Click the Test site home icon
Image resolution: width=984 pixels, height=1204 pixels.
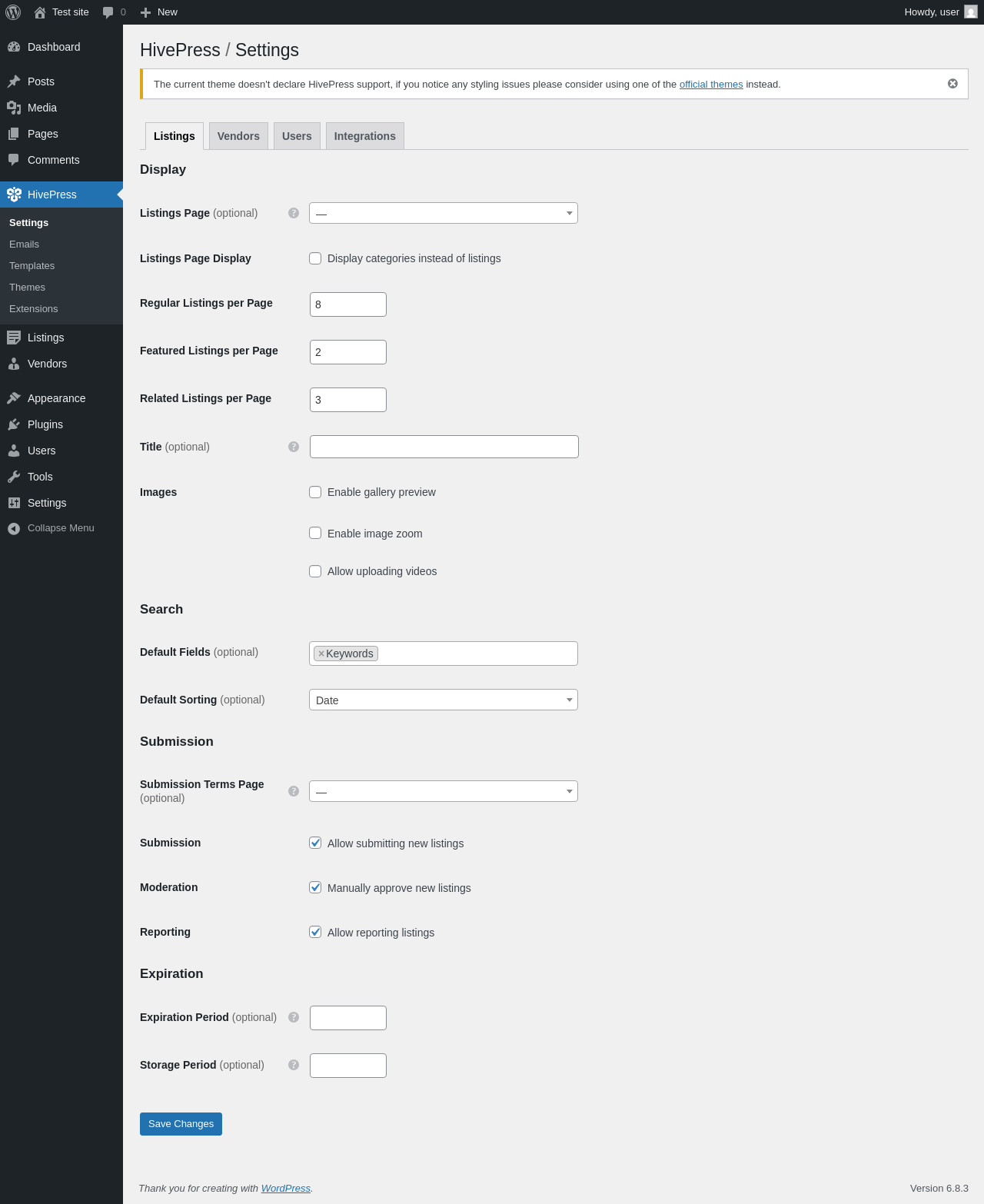pos(40,12)
